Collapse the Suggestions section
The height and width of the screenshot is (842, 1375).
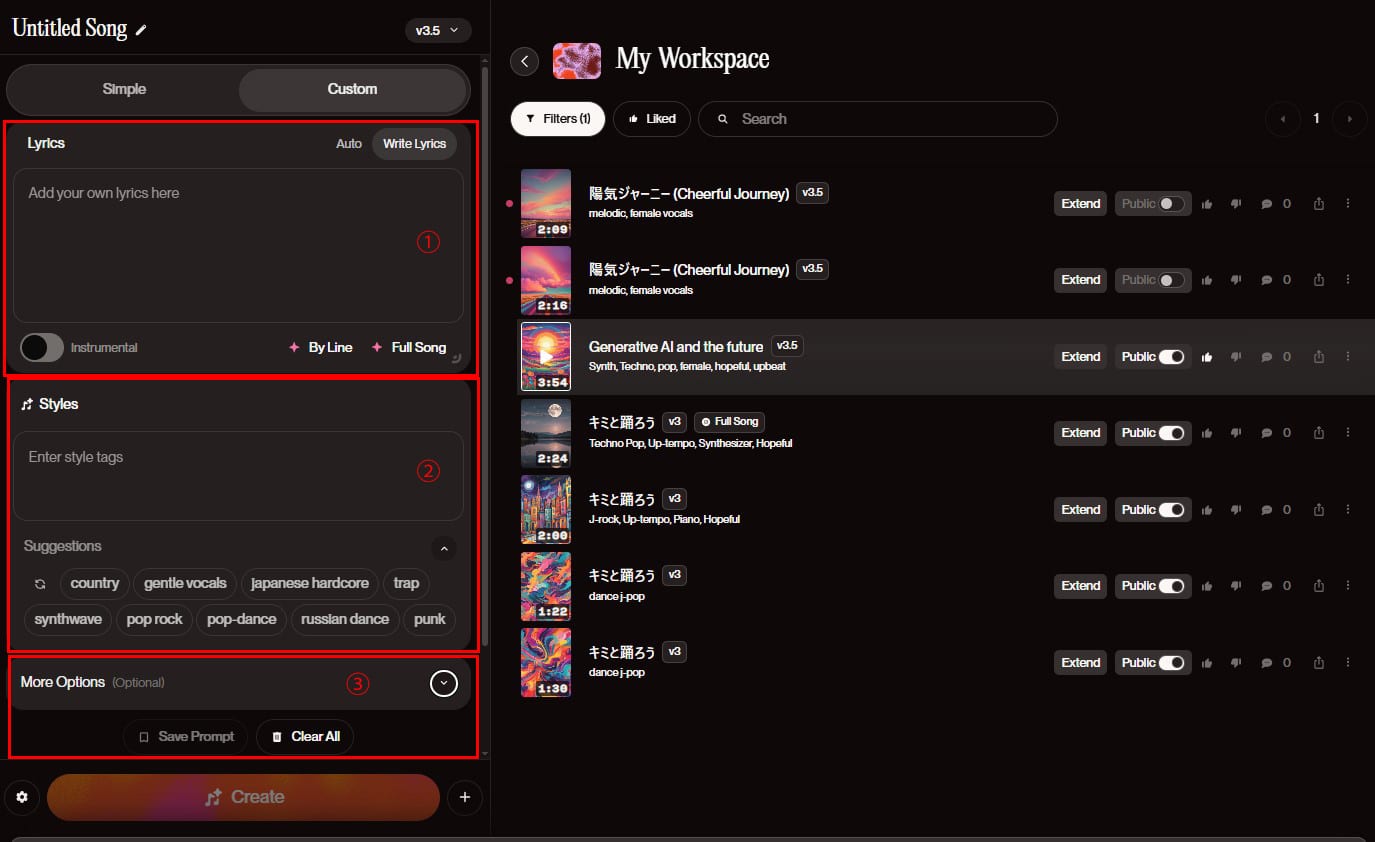[444, 548]
